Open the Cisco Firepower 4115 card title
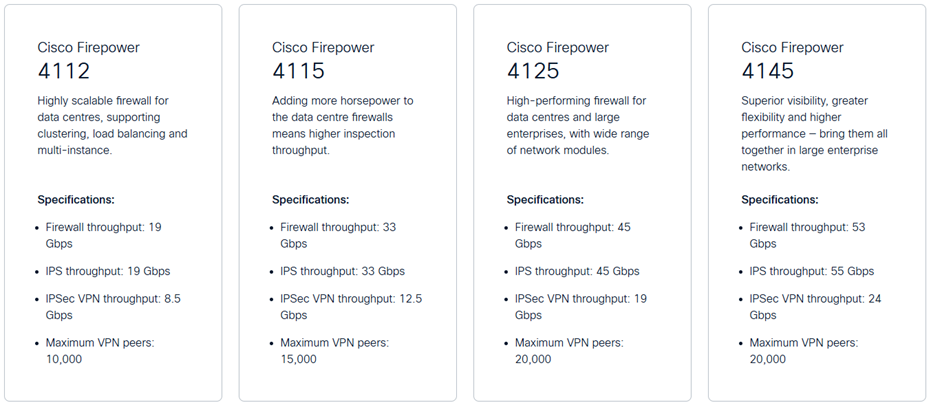The width and height of the screenshot is (931, 405). tap(323, 59)
